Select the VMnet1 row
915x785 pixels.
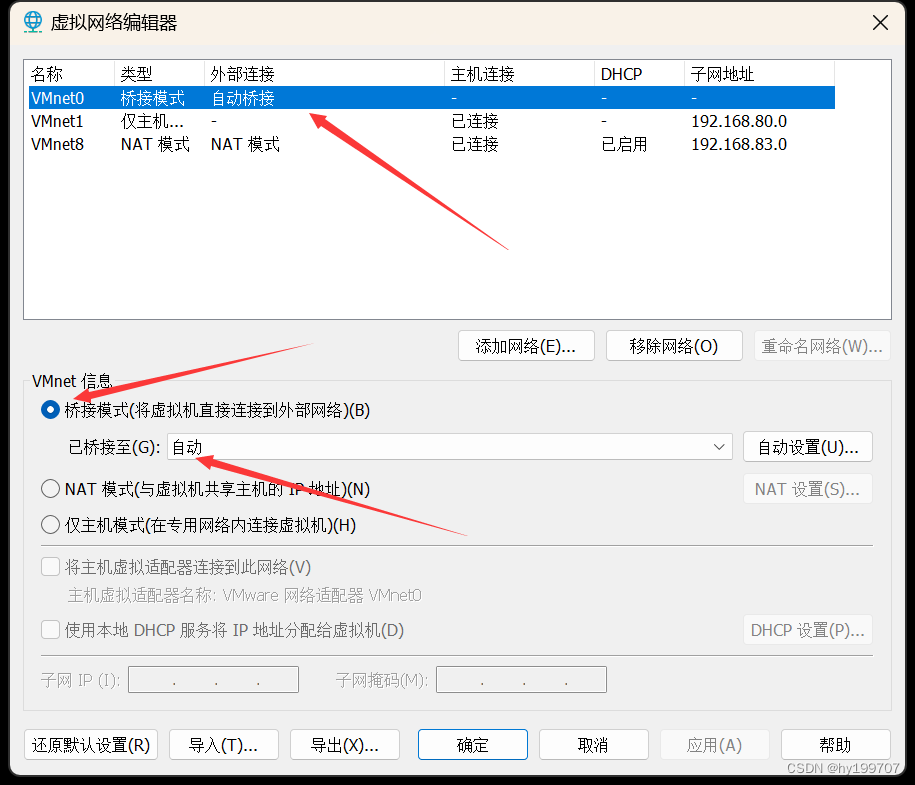[x=432, y=121]
